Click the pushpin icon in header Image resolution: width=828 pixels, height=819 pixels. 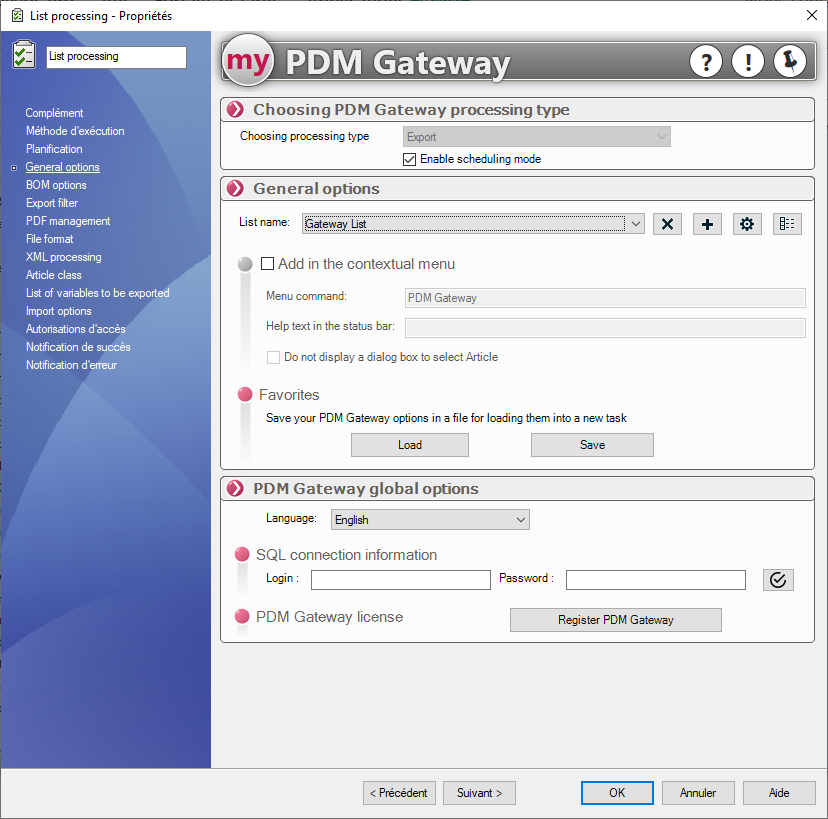790,62
